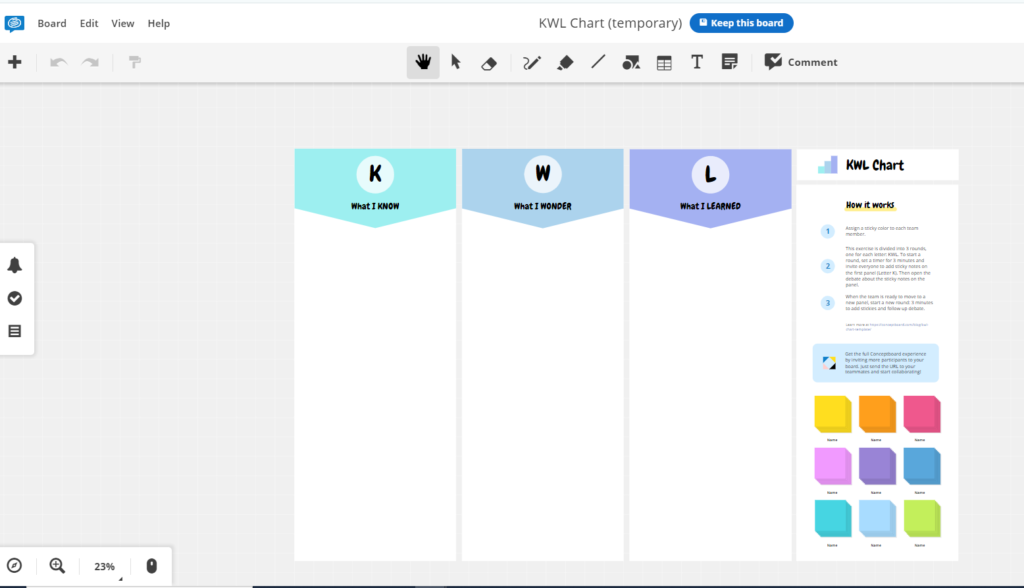The height and width of the screenshot is (588, 1024).
Task: Open the View menu
Action: 122,23
